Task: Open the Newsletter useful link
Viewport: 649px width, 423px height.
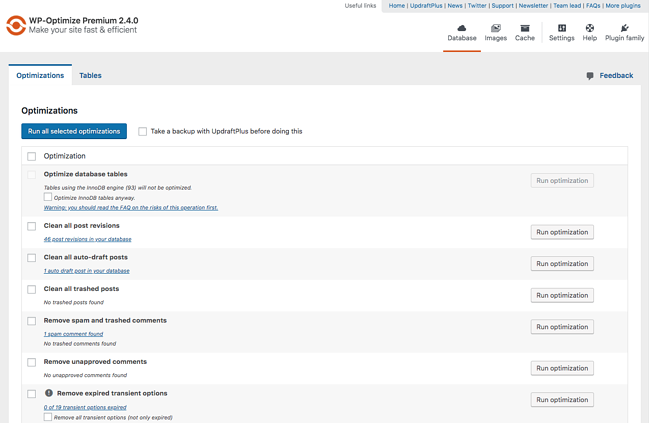Action: pyautogui.click(x=533, y=5)
